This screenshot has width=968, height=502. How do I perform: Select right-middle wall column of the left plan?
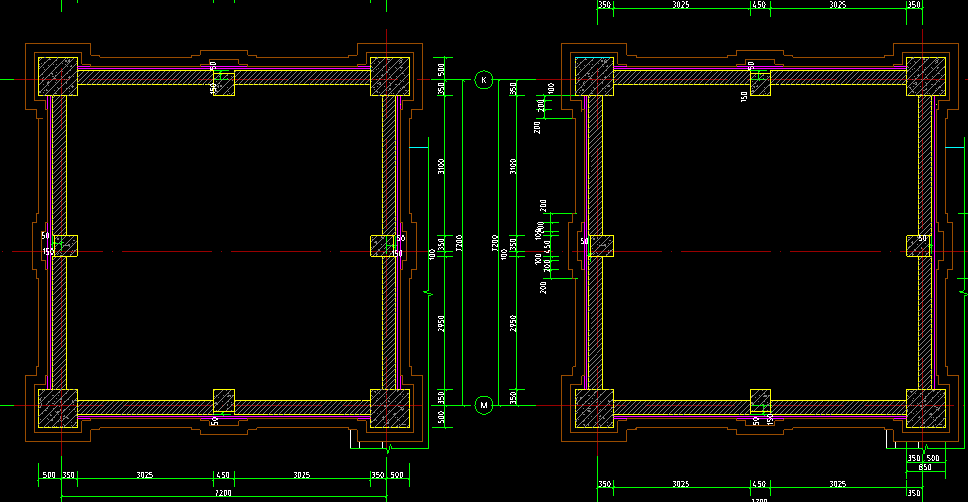point(382,246)
